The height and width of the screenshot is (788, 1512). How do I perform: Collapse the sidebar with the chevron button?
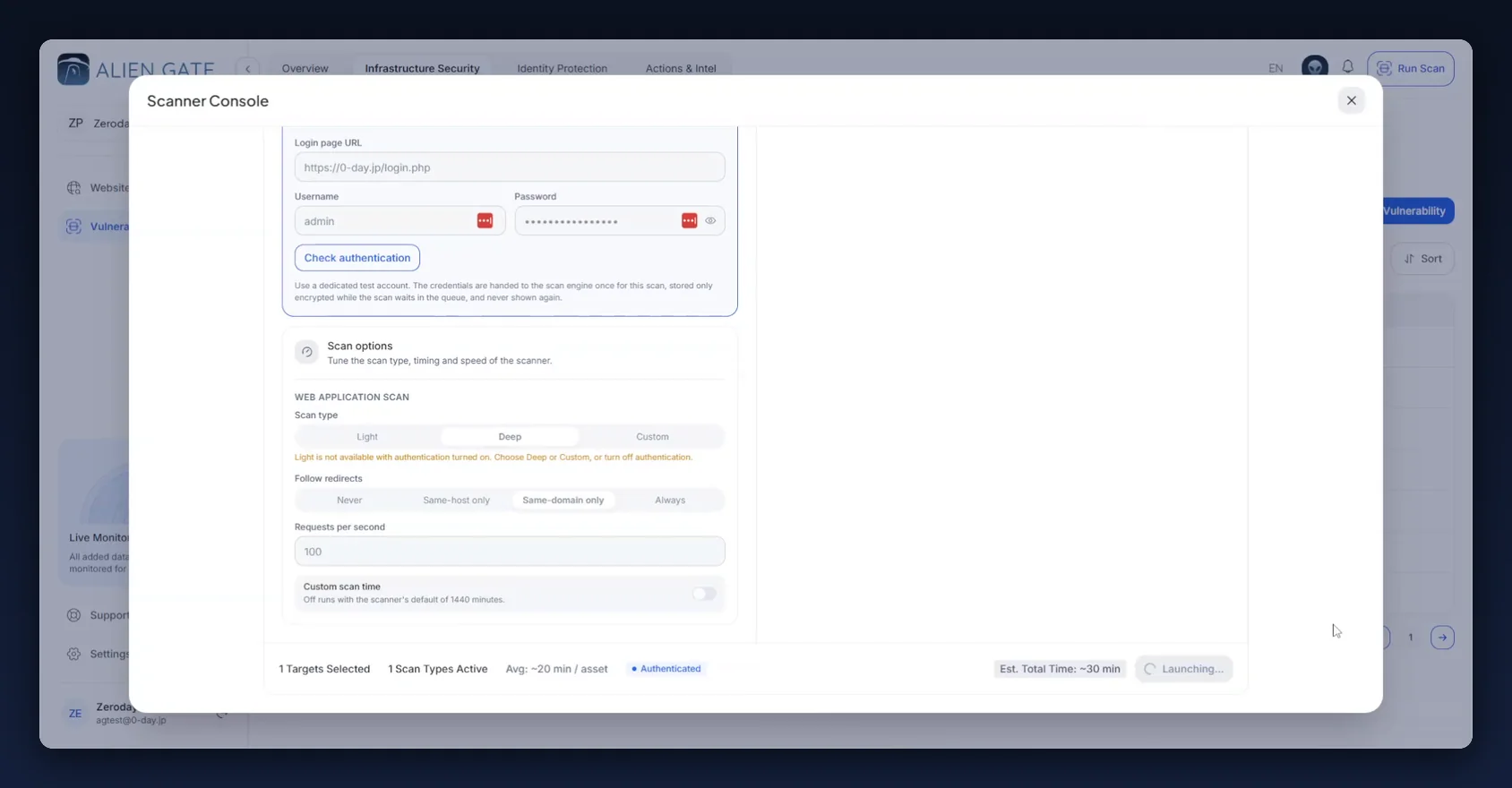pos(247,68)
